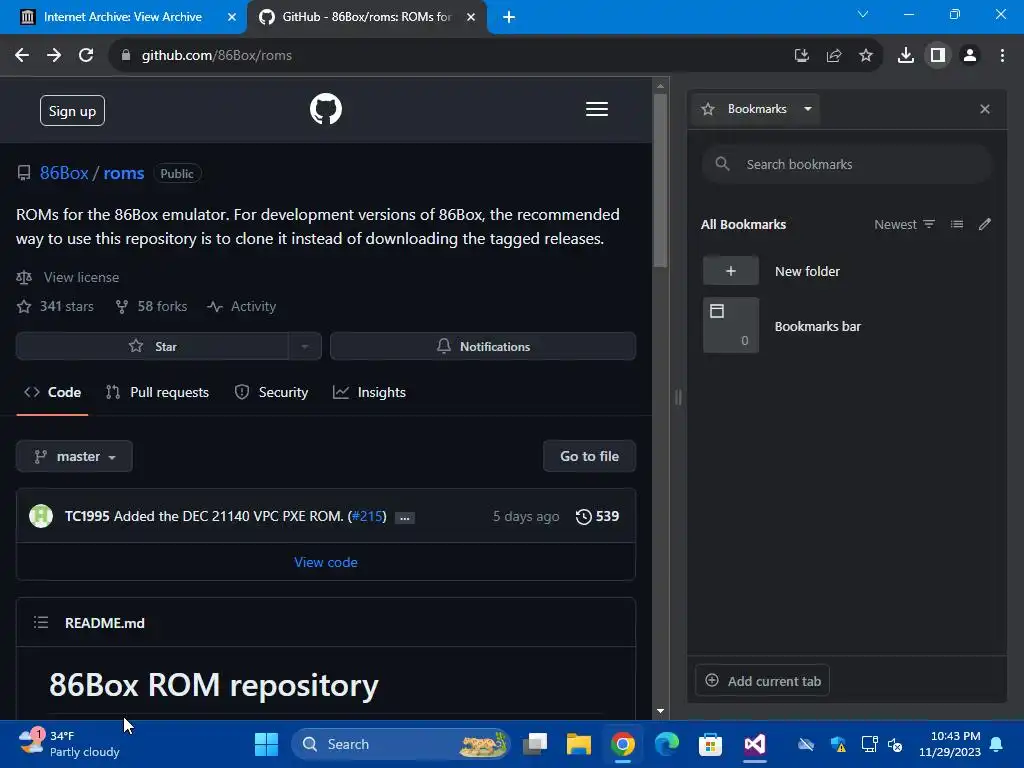The width and height of the screenshot is (1024, 768).
Task: Open the GitHub hamburger menu
Action: [x=596, y=109]
